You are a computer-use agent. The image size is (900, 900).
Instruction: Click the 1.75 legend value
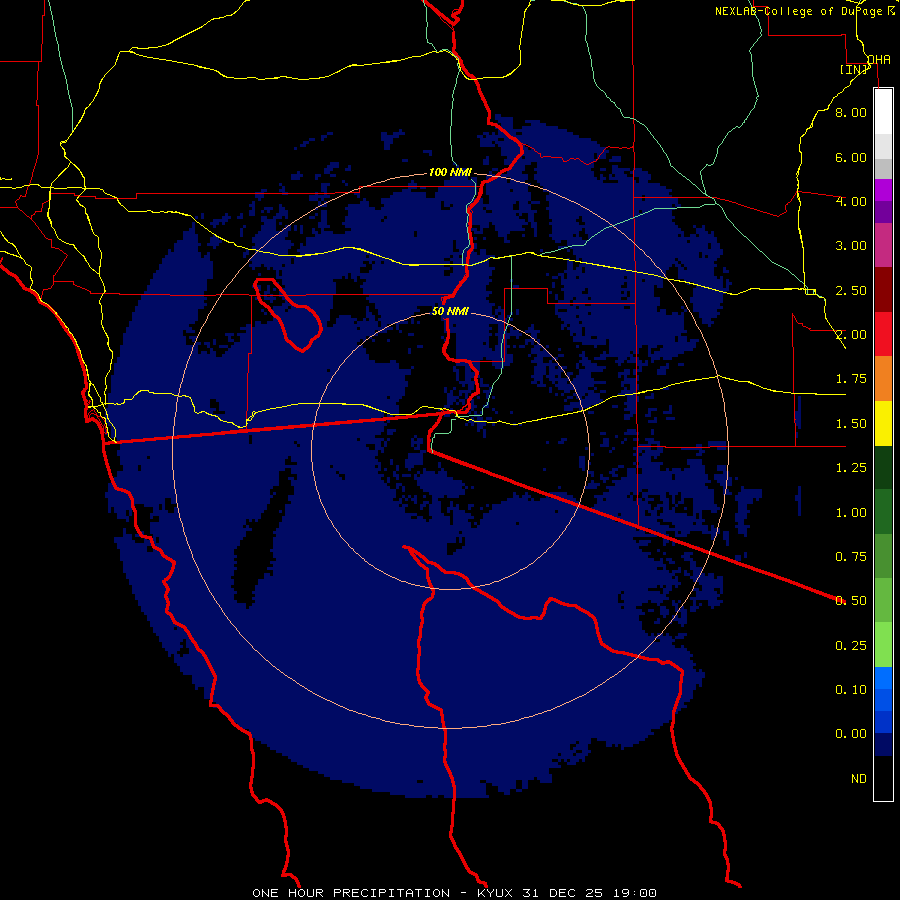point(851,379)
